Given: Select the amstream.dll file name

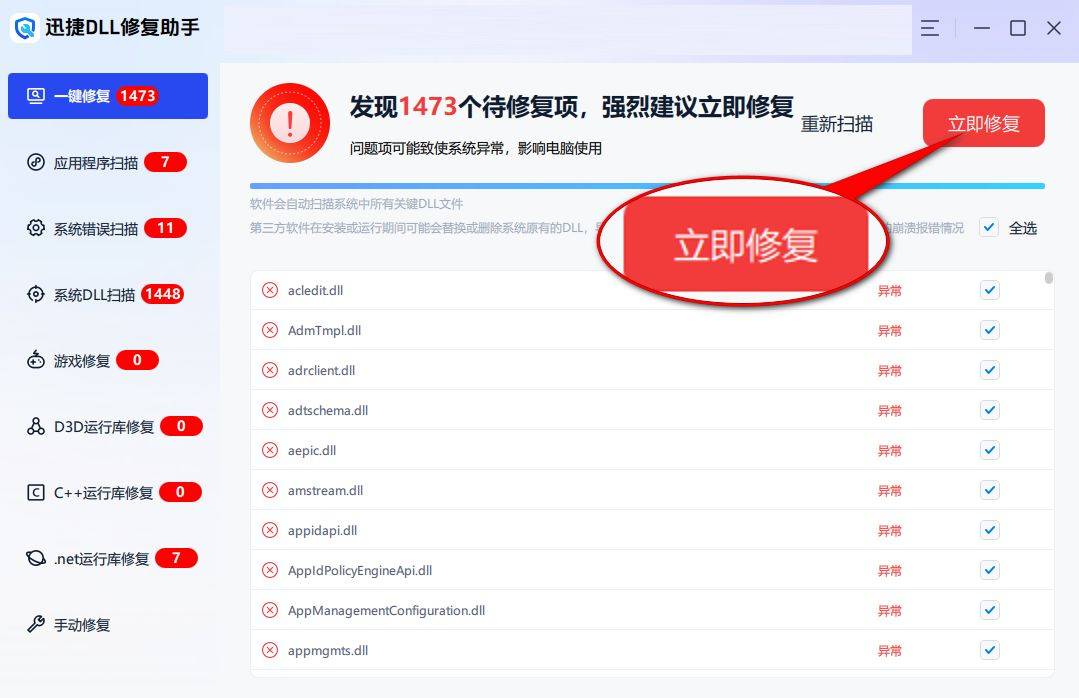Looking at the screenshot, I should click(x=325, y=490).
